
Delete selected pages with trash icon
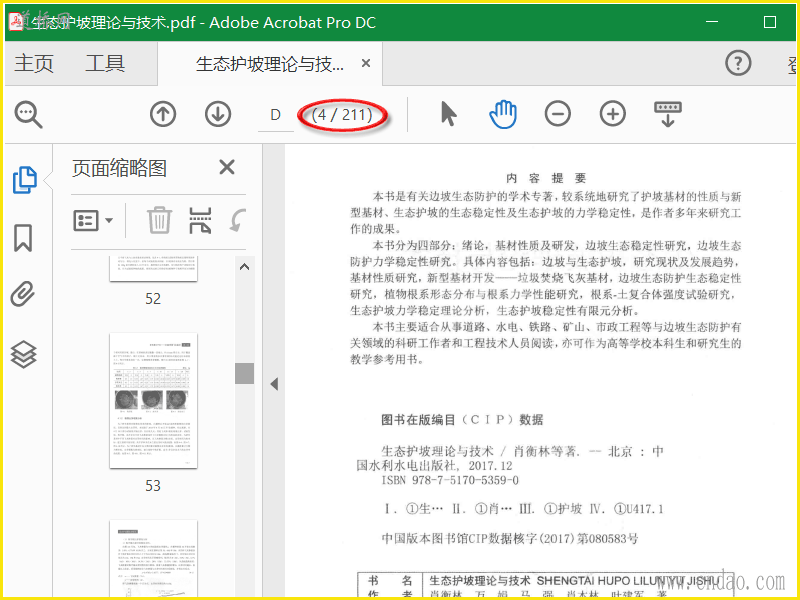pos(159,220)
